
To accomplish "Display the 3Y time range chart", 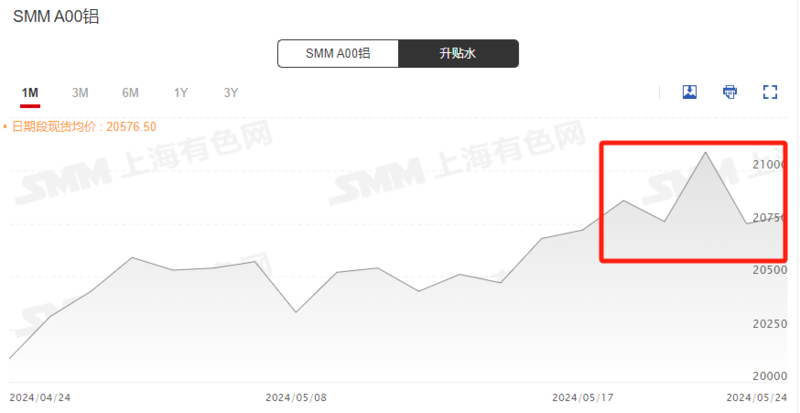I will click(x=231, y=93).
